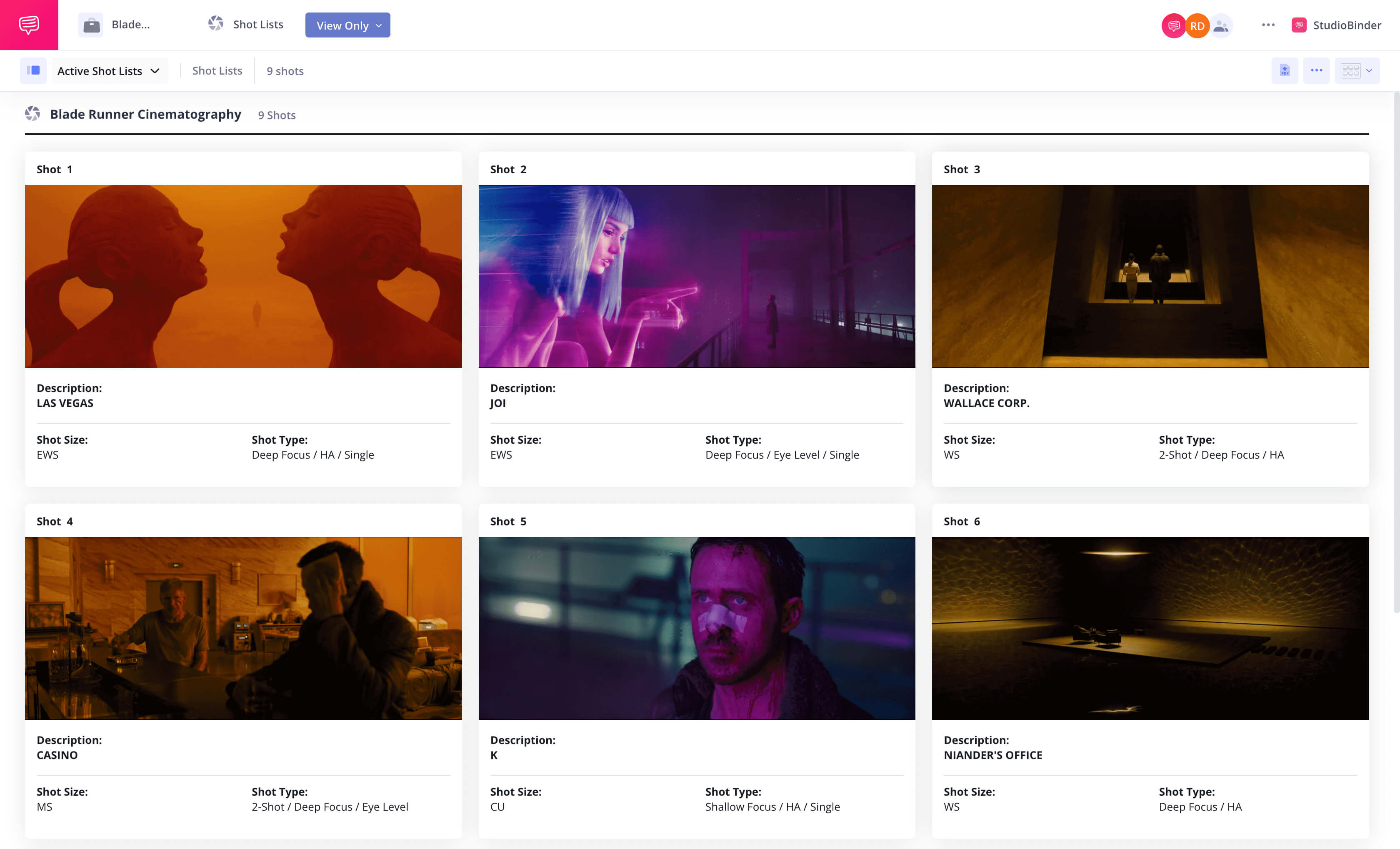Open the View Only dropdown
This screenshot has width=1400, height=849.
348,25
